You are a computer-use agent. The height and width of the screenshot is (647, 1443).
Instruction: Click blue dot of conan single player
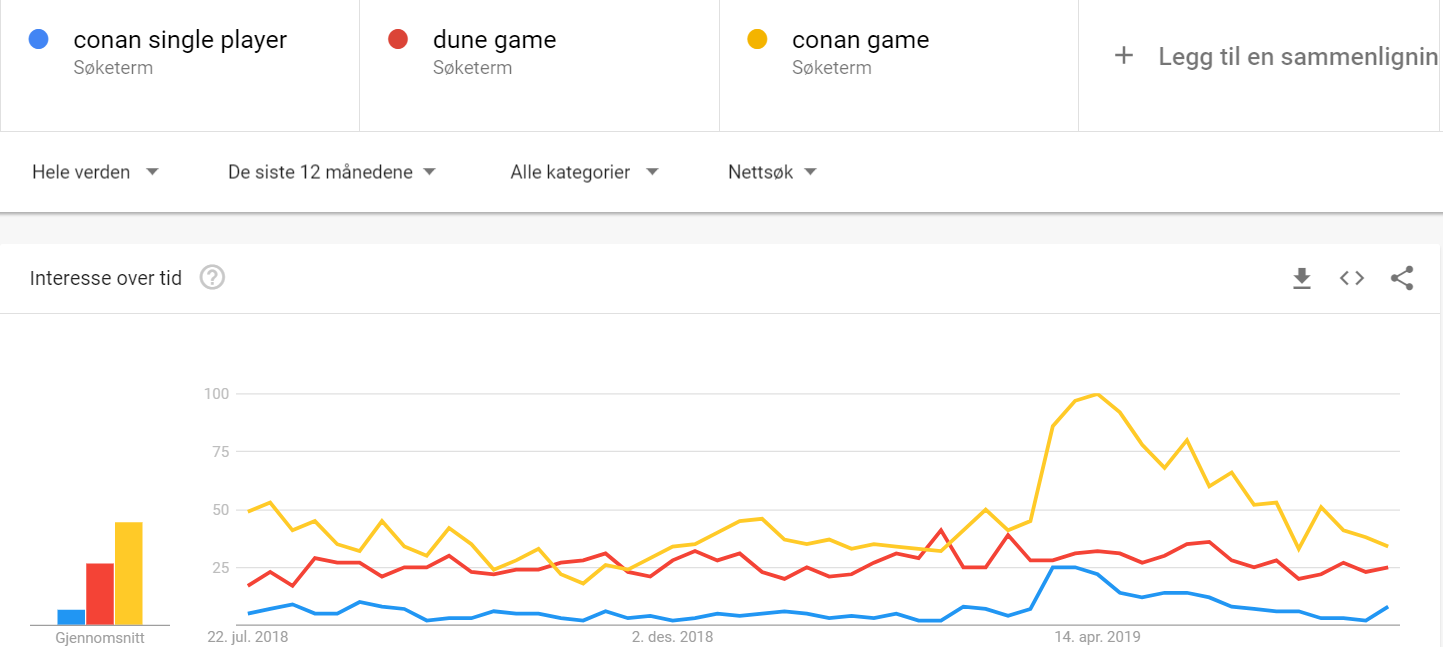(39, 40)
